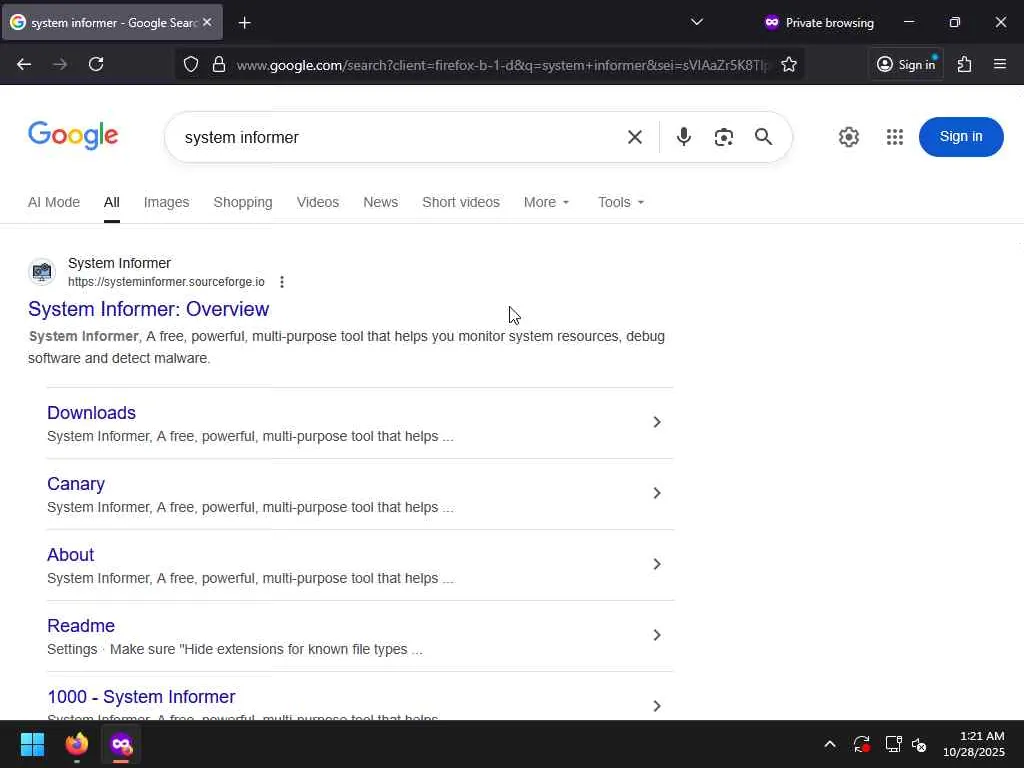1024x768 pixels.
Task: Switch to the Images results tab
Action: click(166, 202)
